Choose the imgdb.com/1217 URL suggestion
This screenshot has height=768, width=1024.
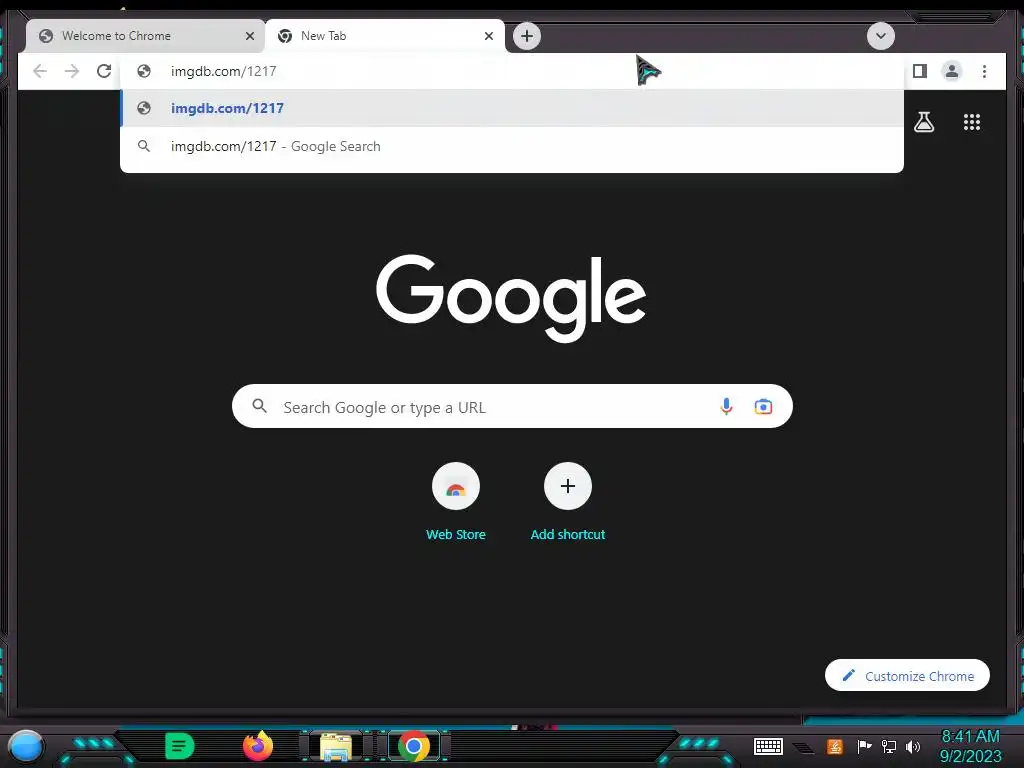[x=512, y=108]
